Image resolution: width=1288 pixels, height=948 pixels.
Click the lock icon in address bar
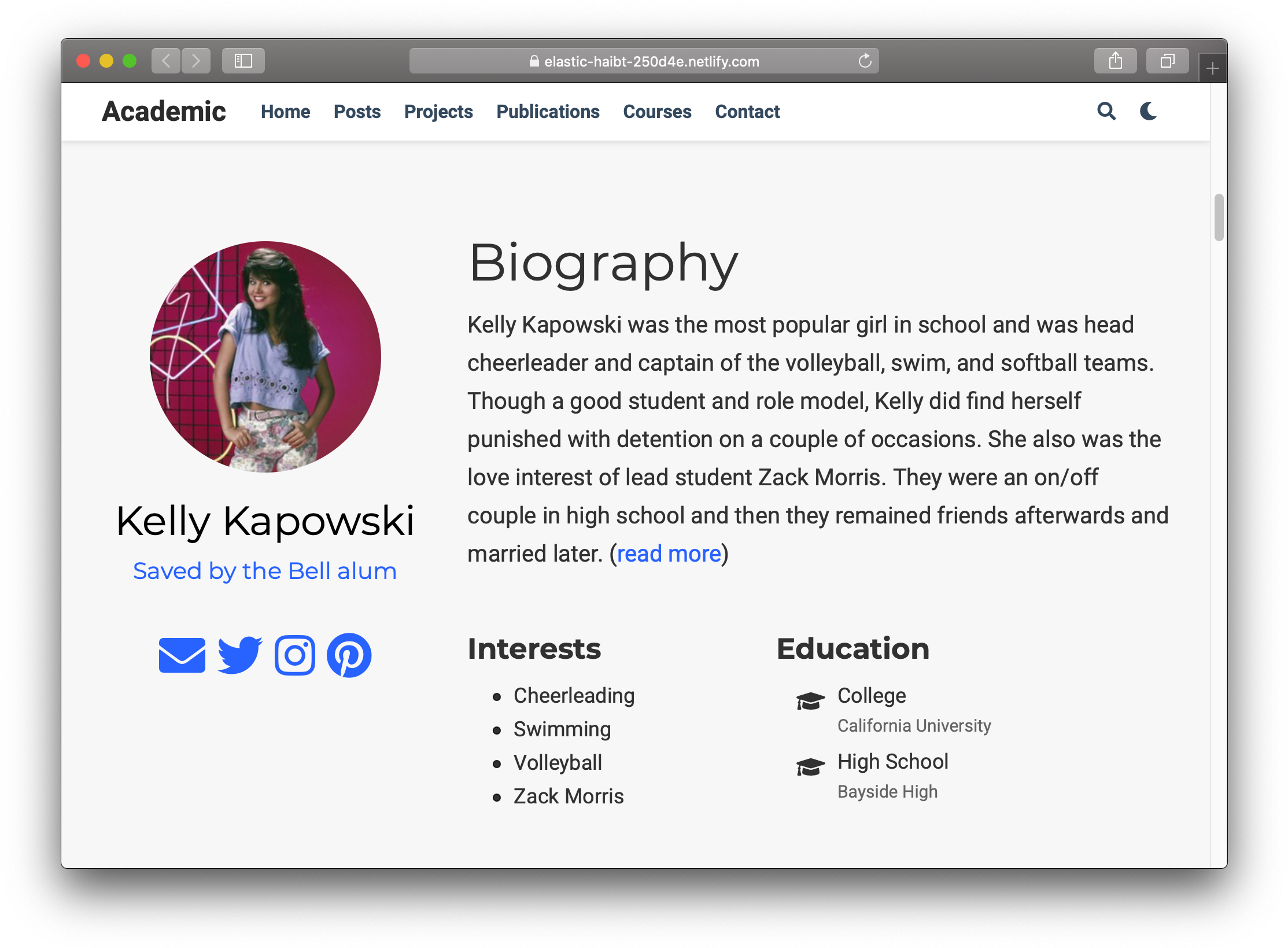534,61
